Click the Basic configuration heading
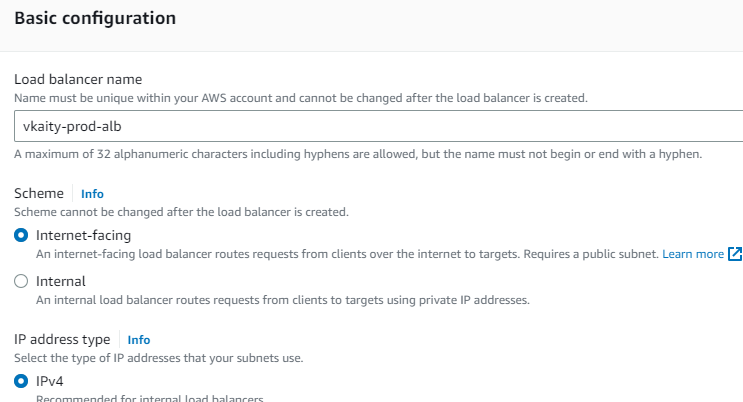 [x=95, y=18]
